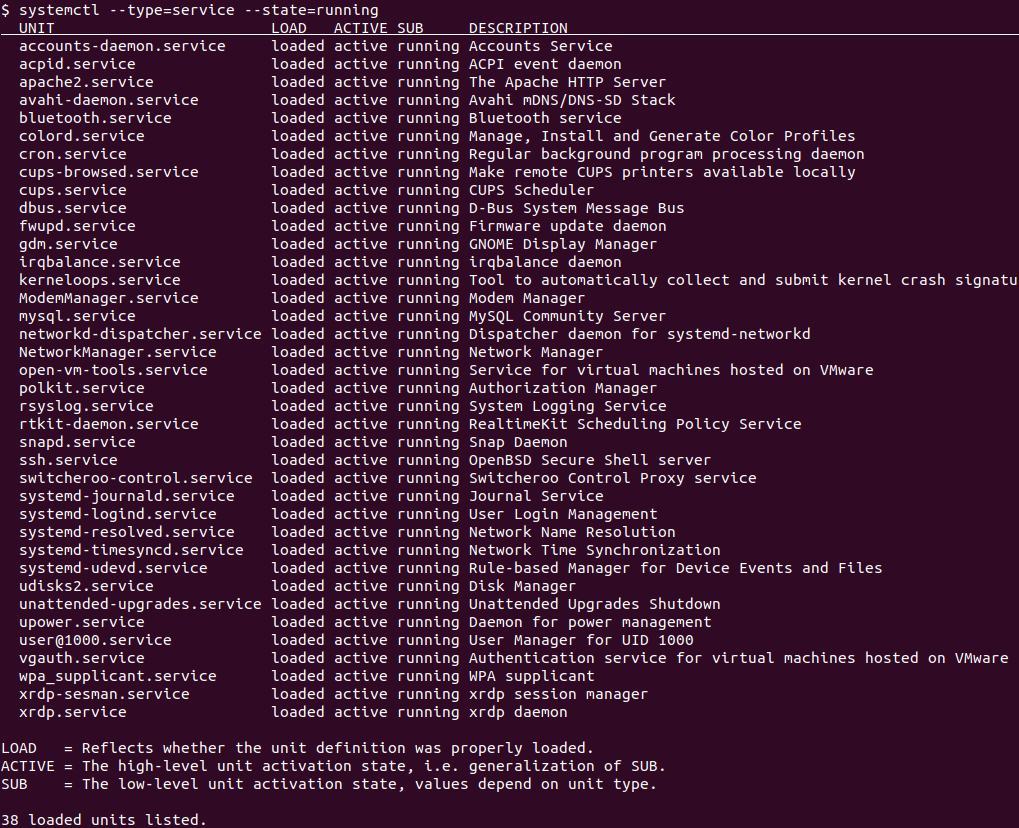Click the user@1000.service unit
This screenshot has width=1019, height=828.
95,640
